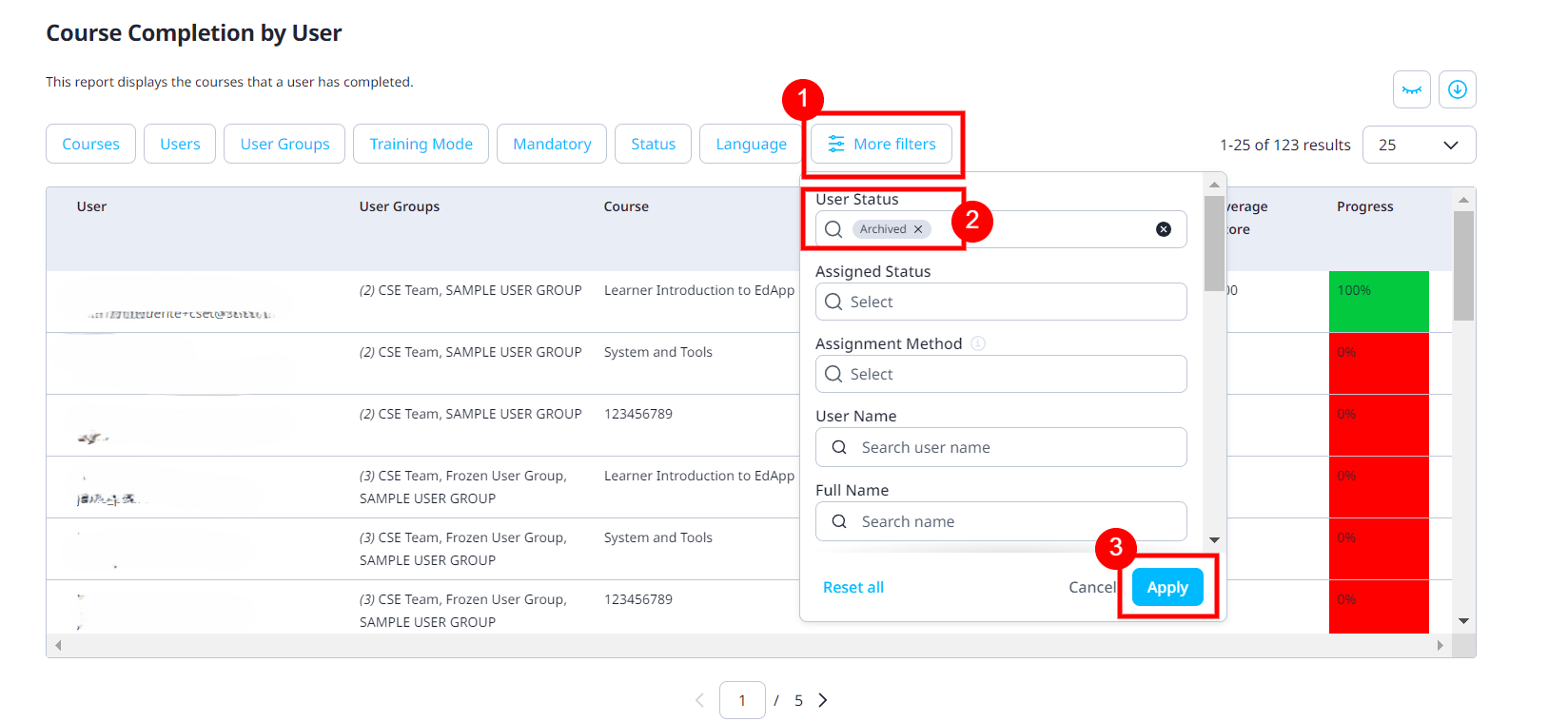Go to the previous page with the arrow

(699, 700)
